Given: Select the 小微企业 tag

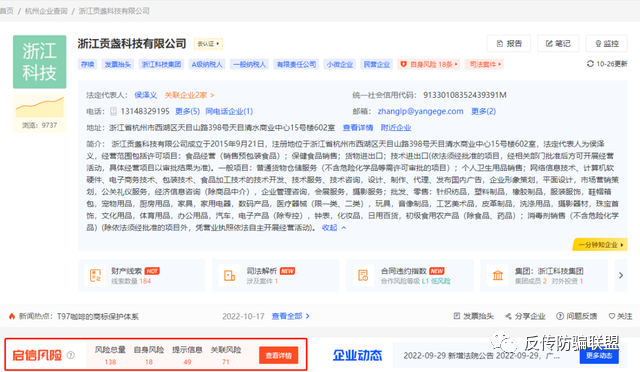Looking at the screenshot, I should coord(340,64).
